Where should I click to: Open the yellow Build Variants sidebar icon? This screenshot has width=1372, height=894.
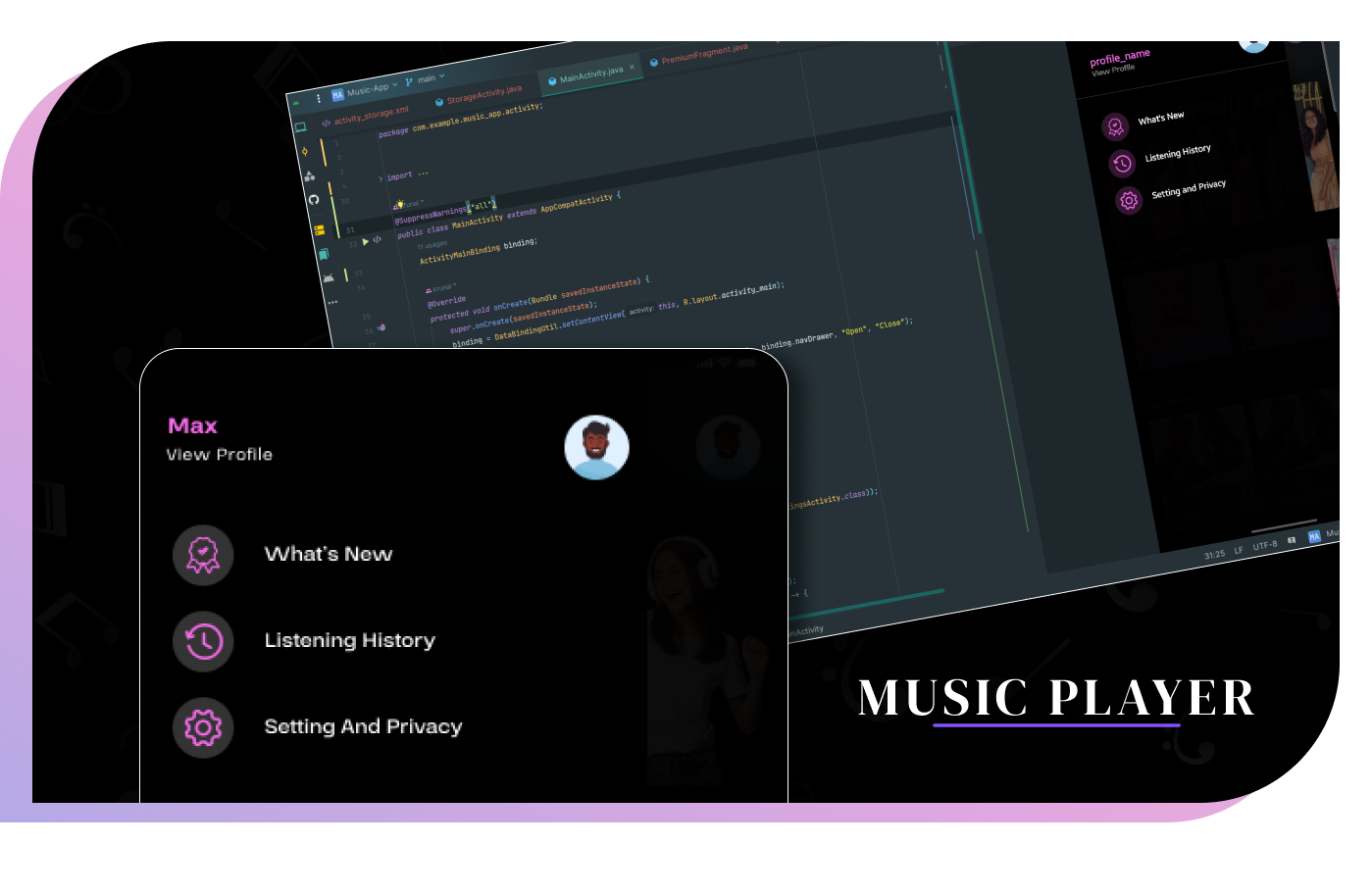(319, 230)
